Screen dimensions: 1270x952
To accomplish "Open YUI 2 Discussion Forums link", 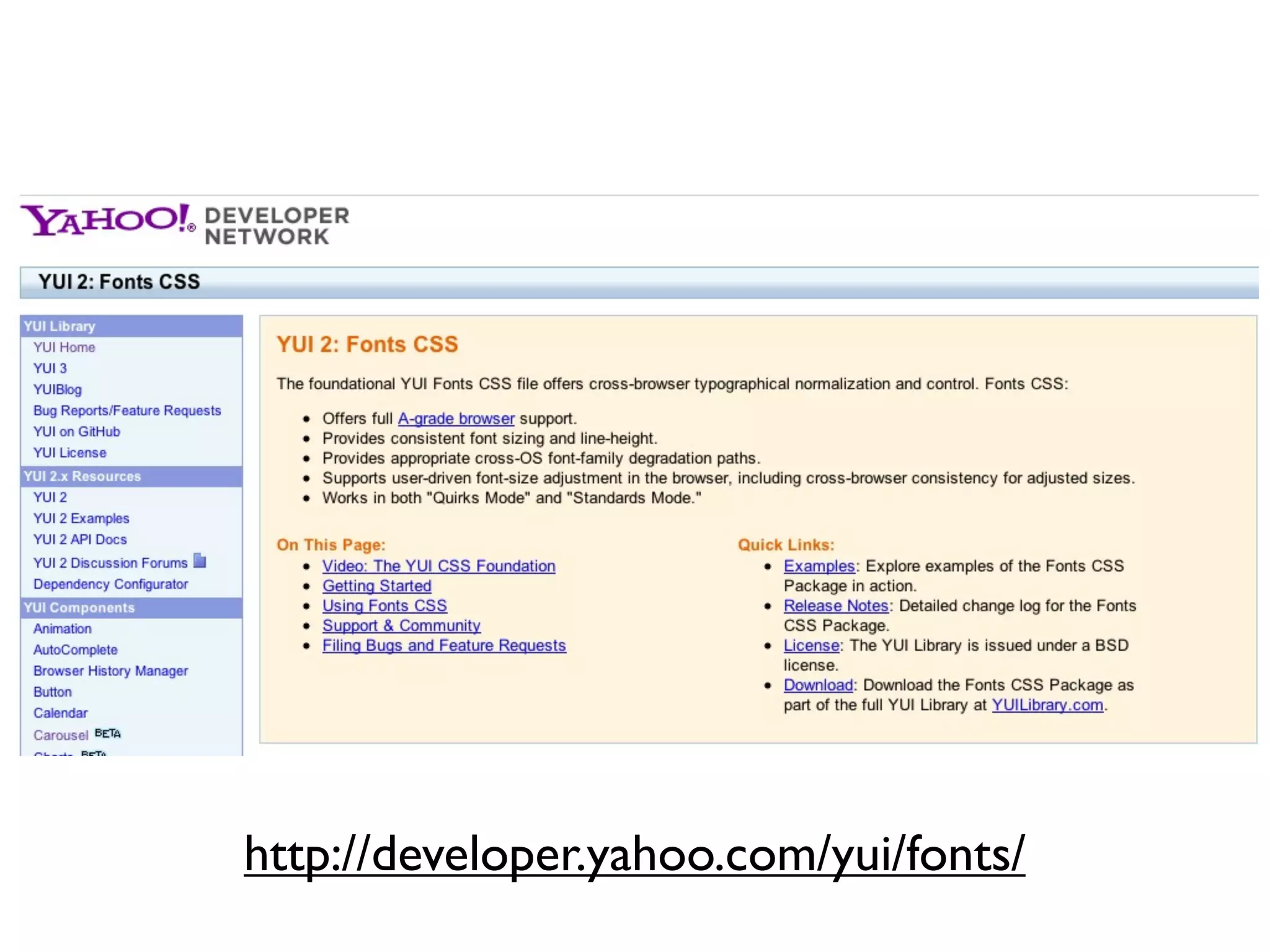I will click(110, 563).
